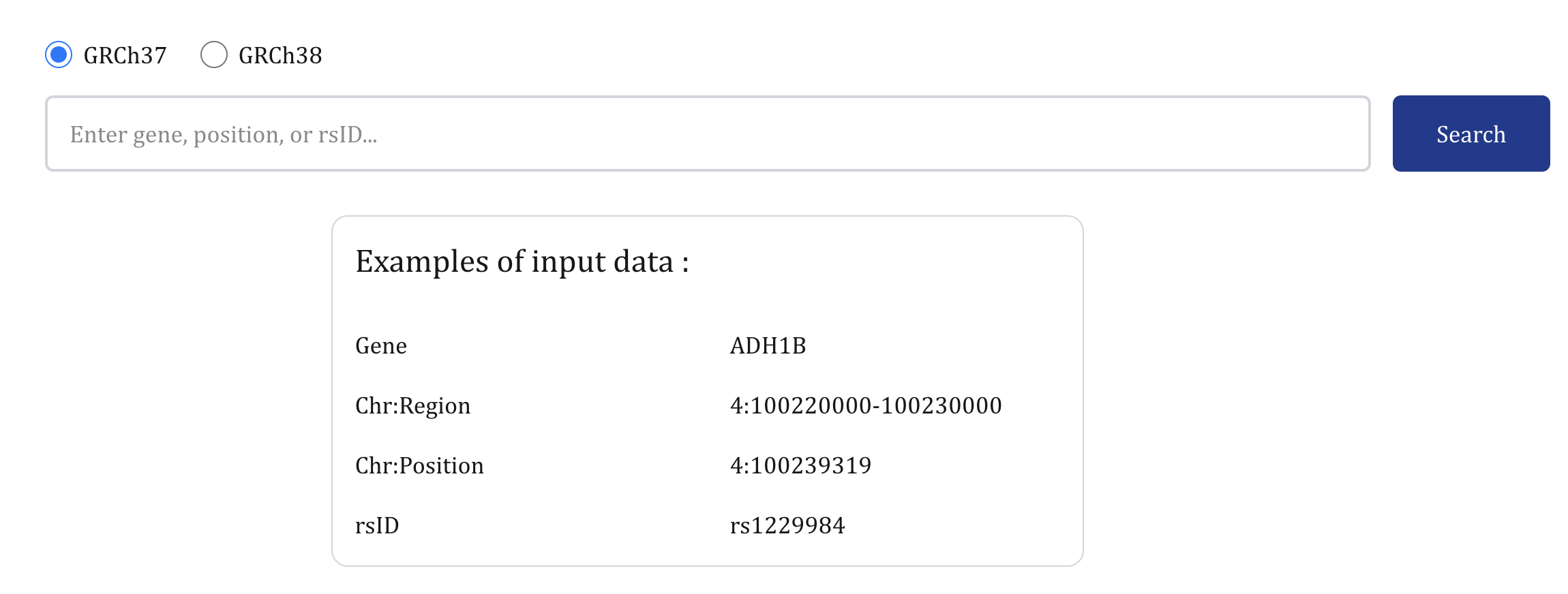
Task: Click the 4:100220000-100230000 region example
Action: point(866,406)
